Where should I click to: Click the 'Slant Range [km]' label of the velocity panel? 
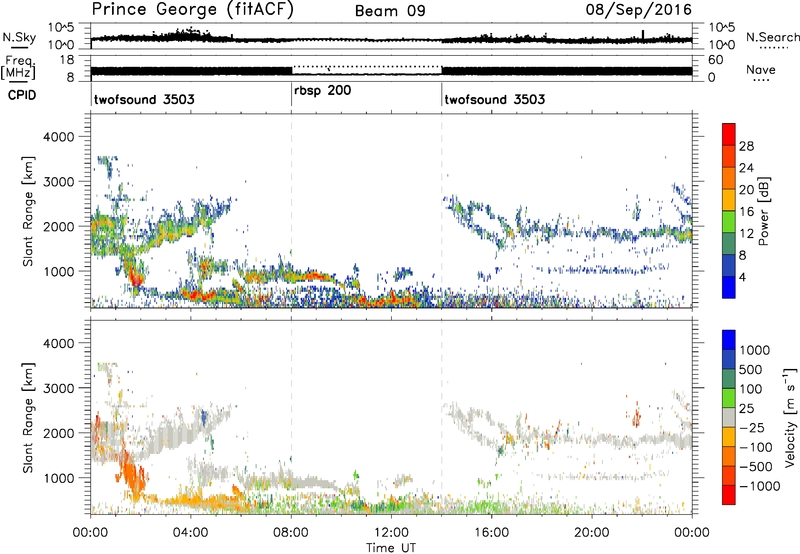point(28,417)
